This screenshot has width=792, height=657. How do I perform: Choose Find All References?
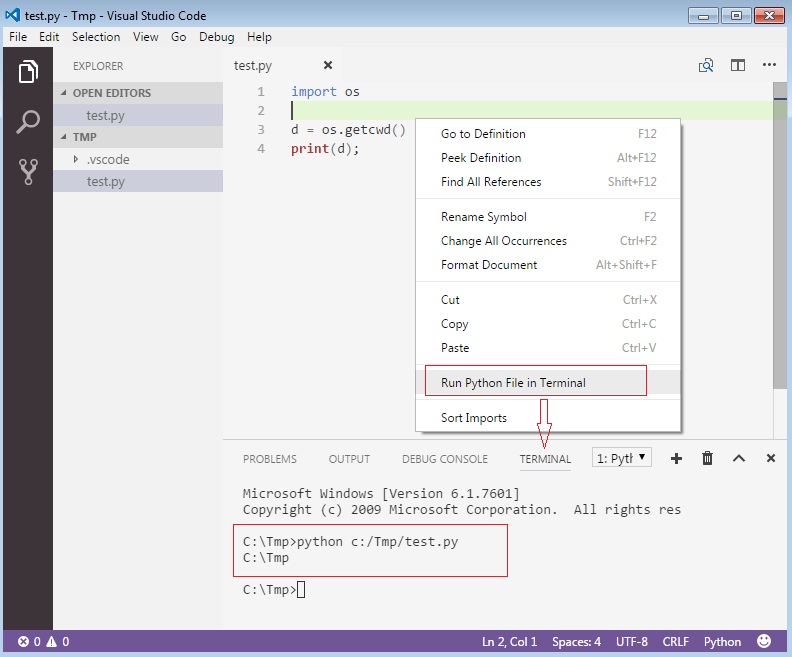[x=548, y=182]
